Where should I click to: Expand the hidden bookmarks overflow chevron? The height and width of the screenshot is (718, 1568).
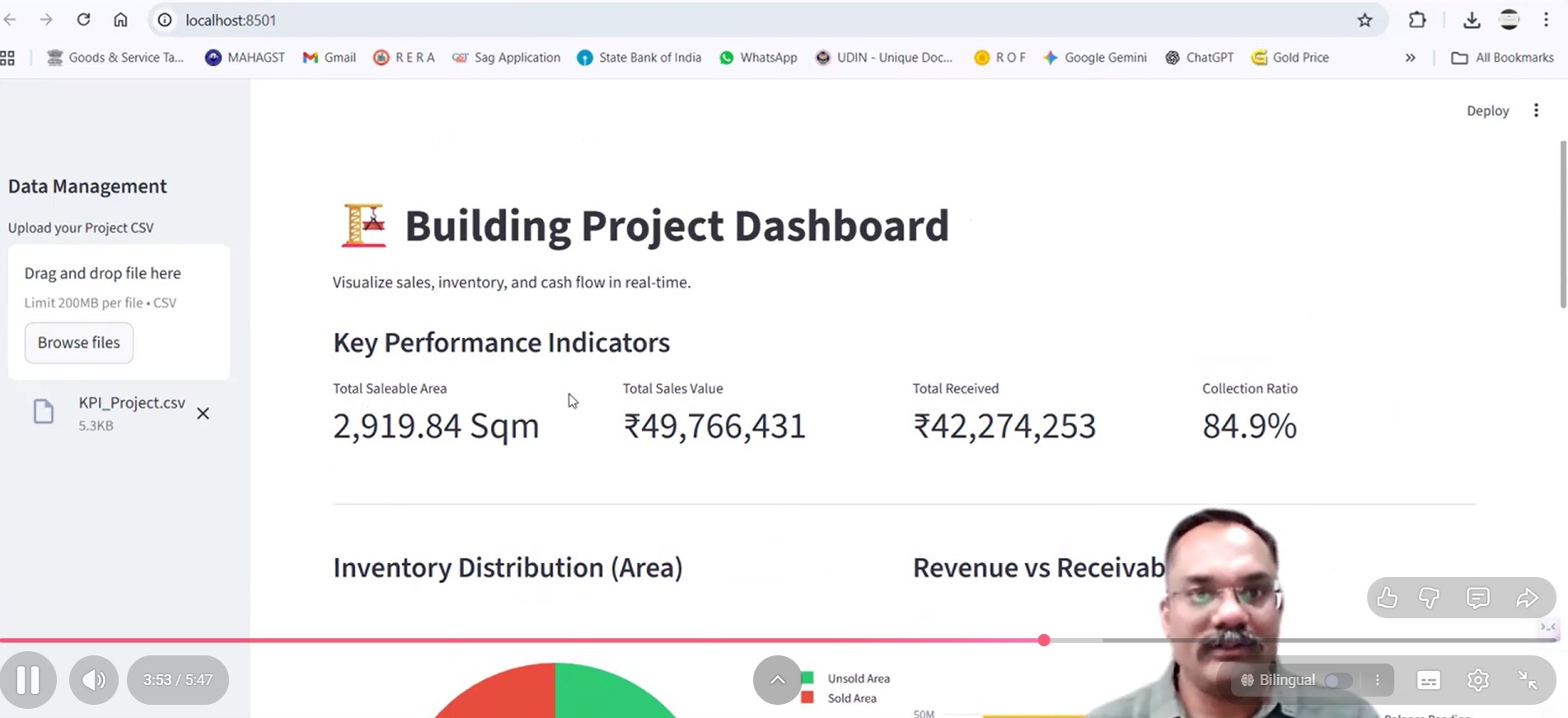(x=1411, y=58)
